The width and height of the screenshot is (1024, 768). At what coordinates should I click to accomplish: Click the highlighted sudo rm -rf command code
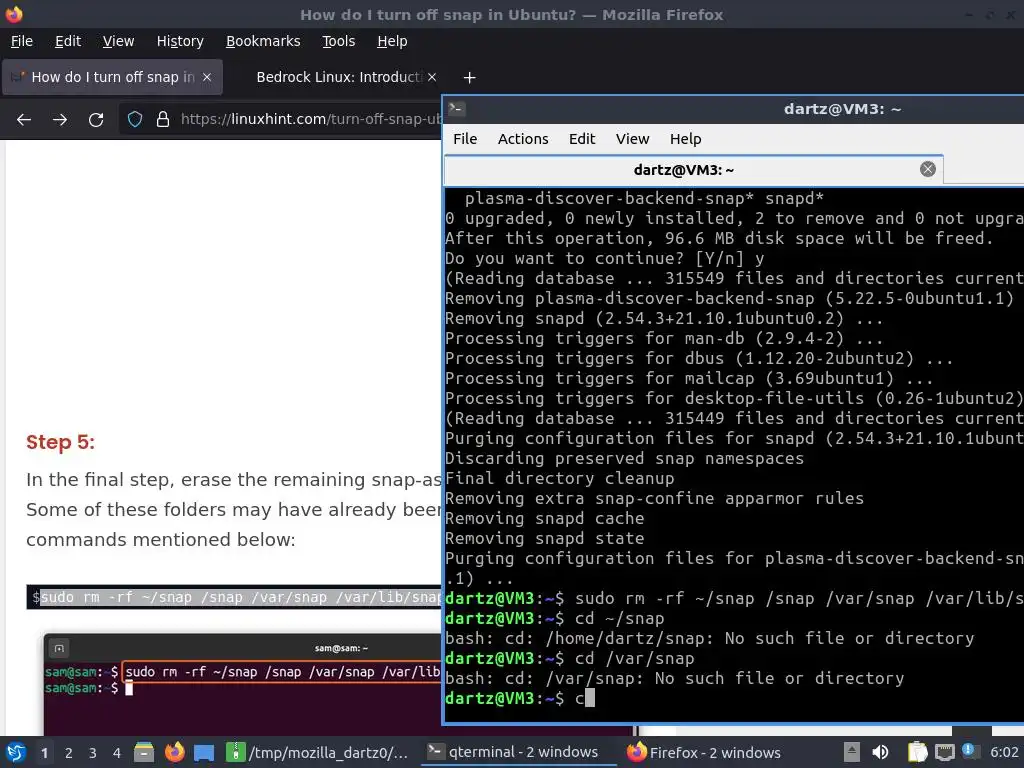[241, 597]
